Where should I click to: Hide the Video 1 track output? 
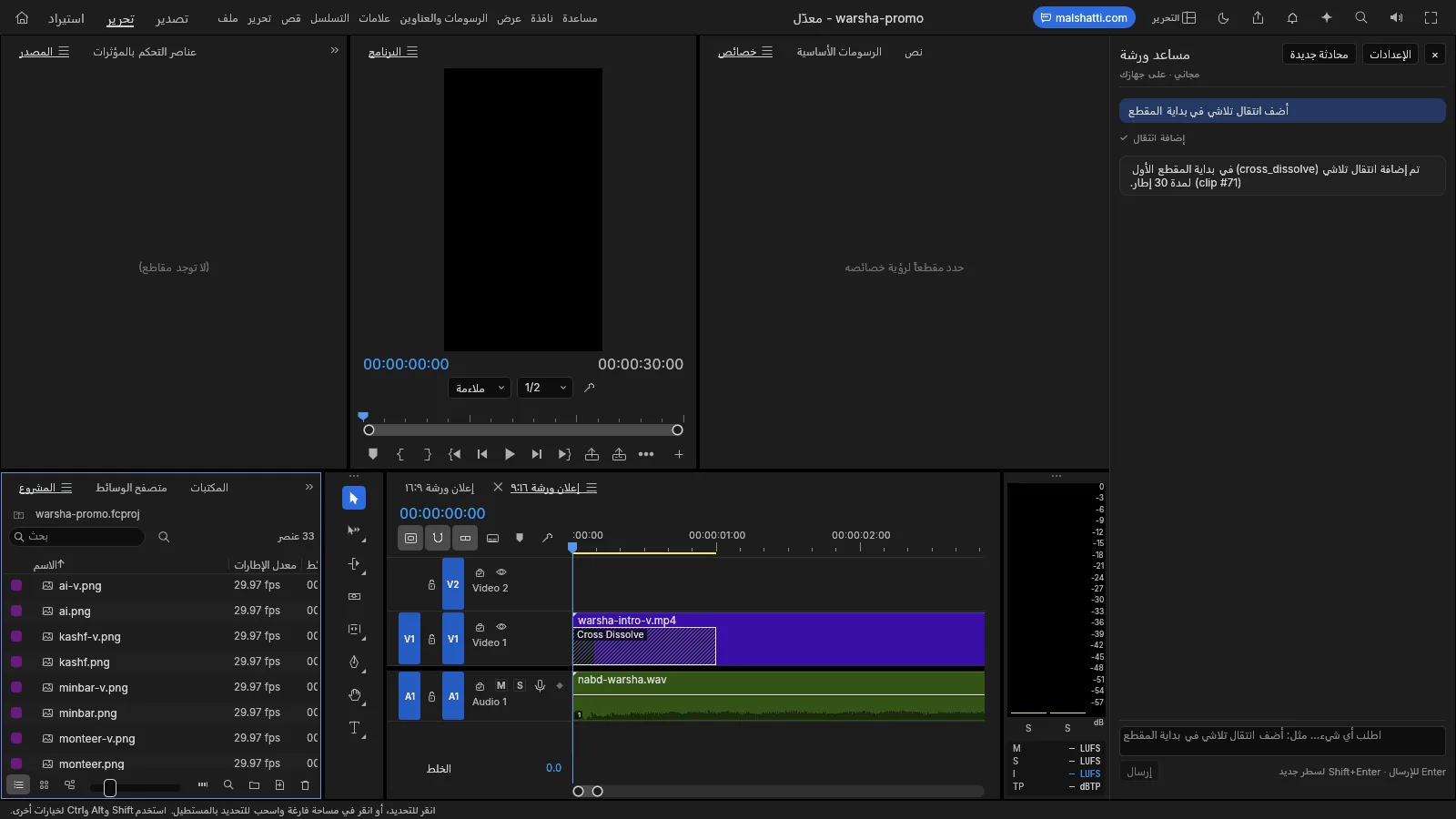coord(501,627)
